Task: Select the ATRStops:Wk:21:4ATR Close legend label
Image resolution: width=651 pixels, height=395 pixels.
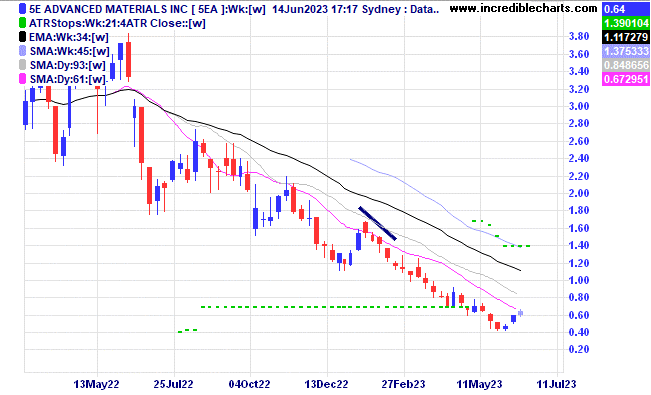Action: point(117,23)
